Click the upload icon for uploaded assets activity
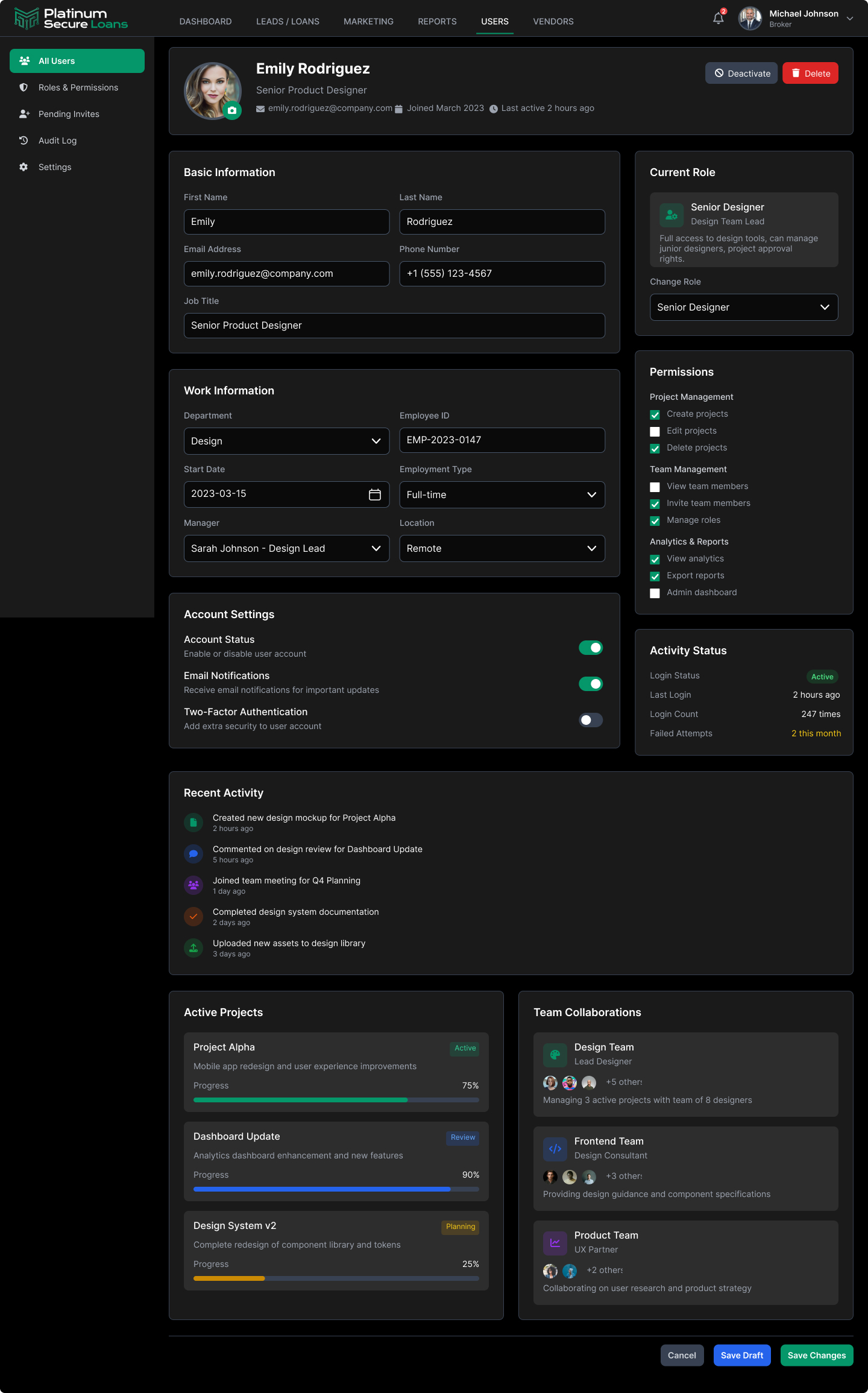 (x=193, y=948)
